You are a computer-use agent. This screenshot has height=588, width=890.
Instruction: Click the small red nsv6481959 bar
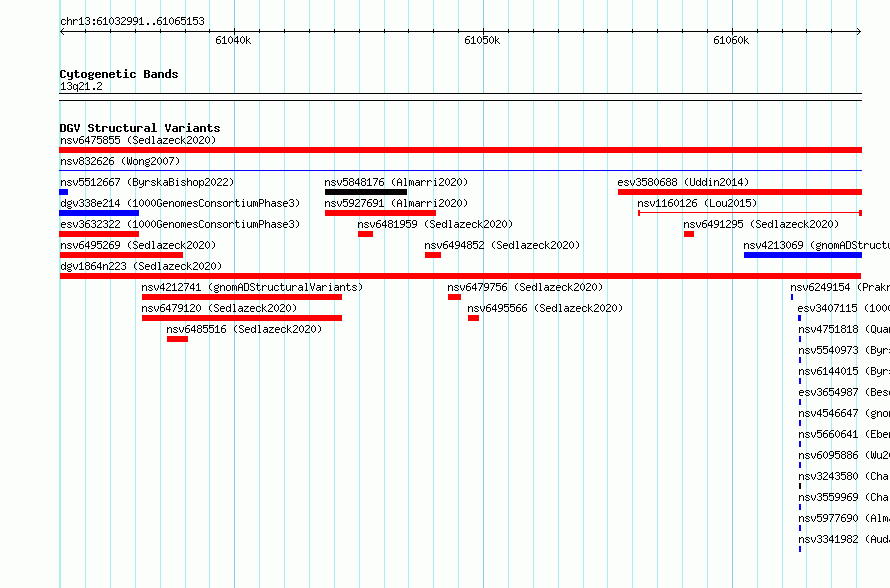366,234
